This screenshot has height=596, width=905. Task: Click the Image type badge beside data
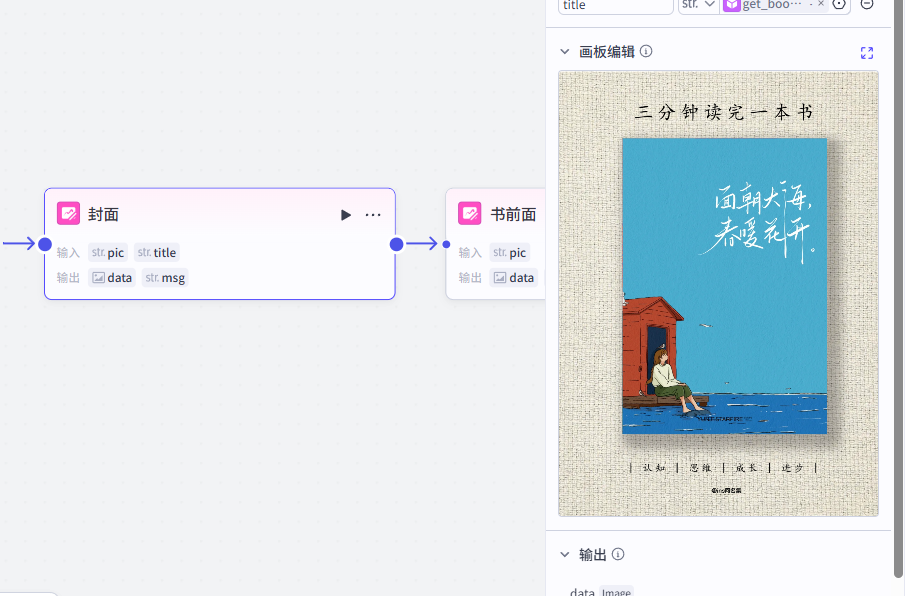click(x=616, y=592)
